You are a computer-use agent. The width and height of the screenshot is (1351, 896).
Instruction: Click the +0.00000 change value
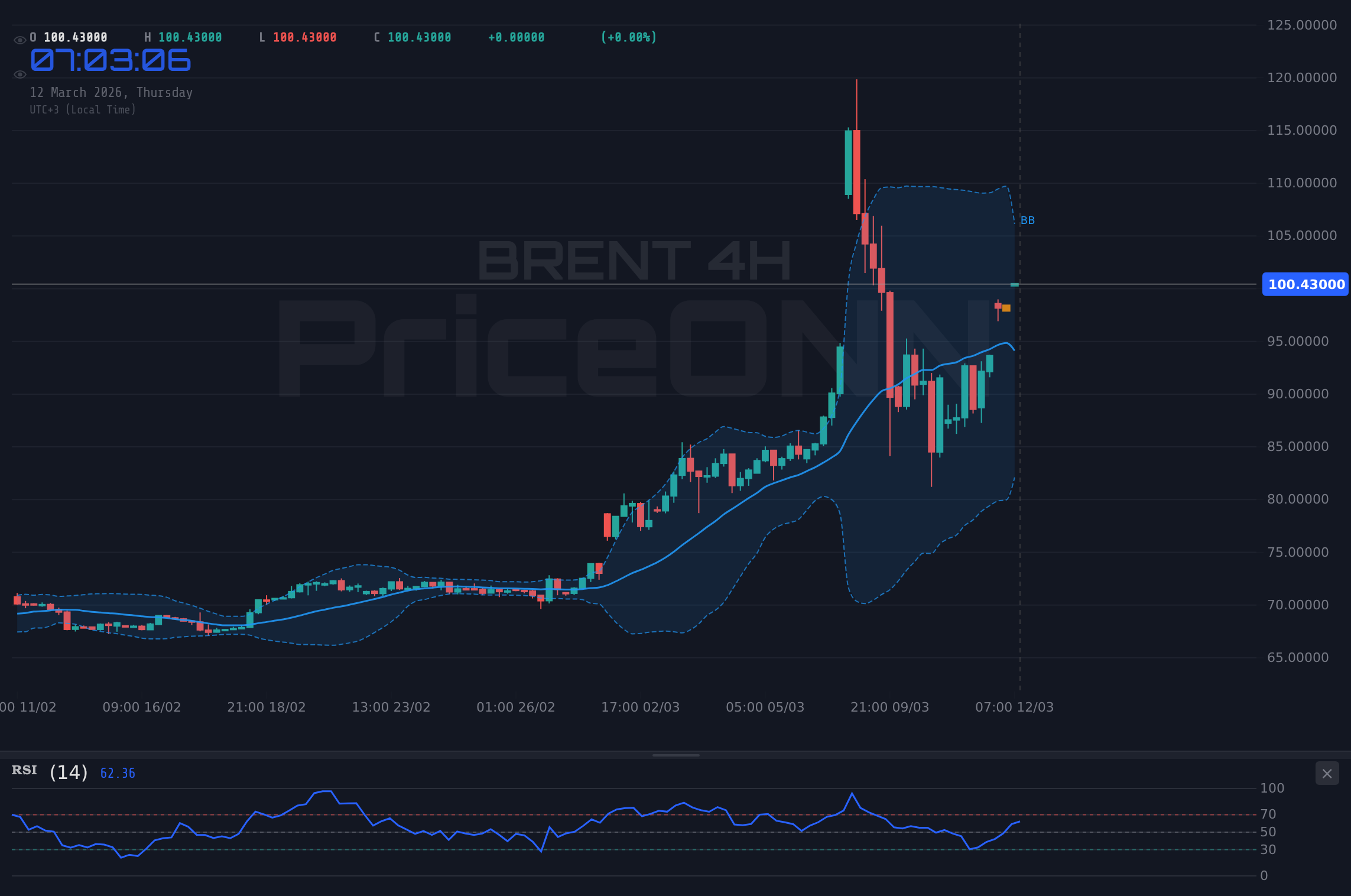pyautogui.click(x=516, y=37)
